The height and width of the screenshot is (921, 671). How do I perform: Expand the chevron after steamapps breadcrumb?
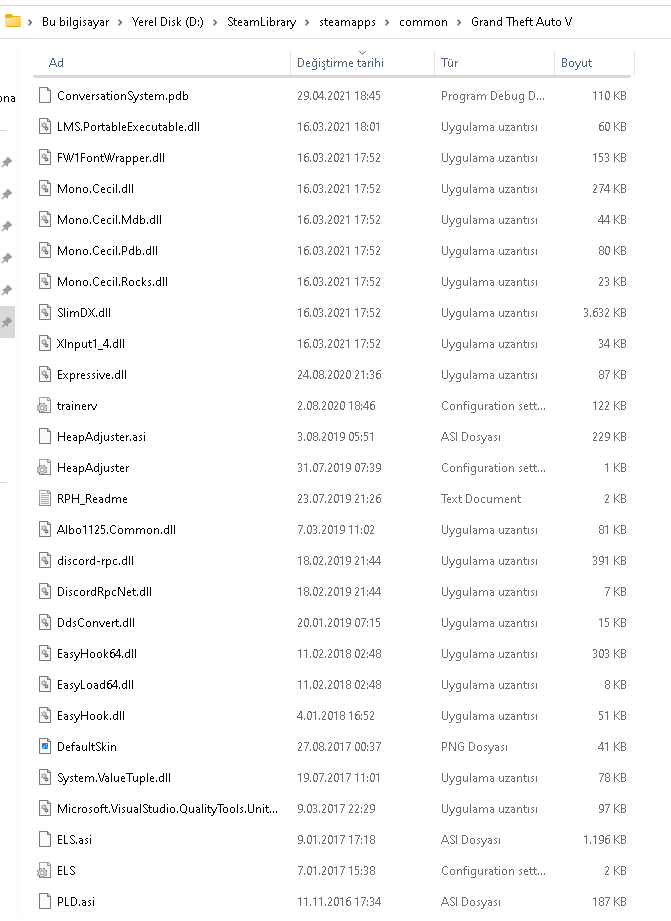point(387,22)
